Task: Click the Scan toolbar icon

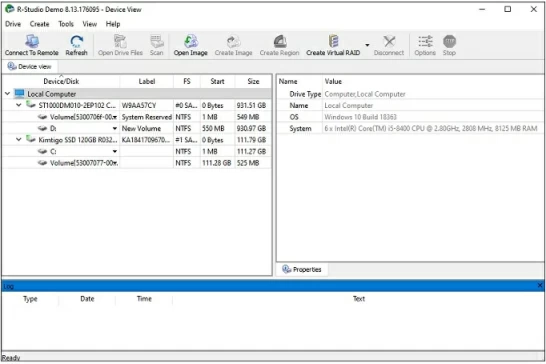Action: tap(157, 41)
